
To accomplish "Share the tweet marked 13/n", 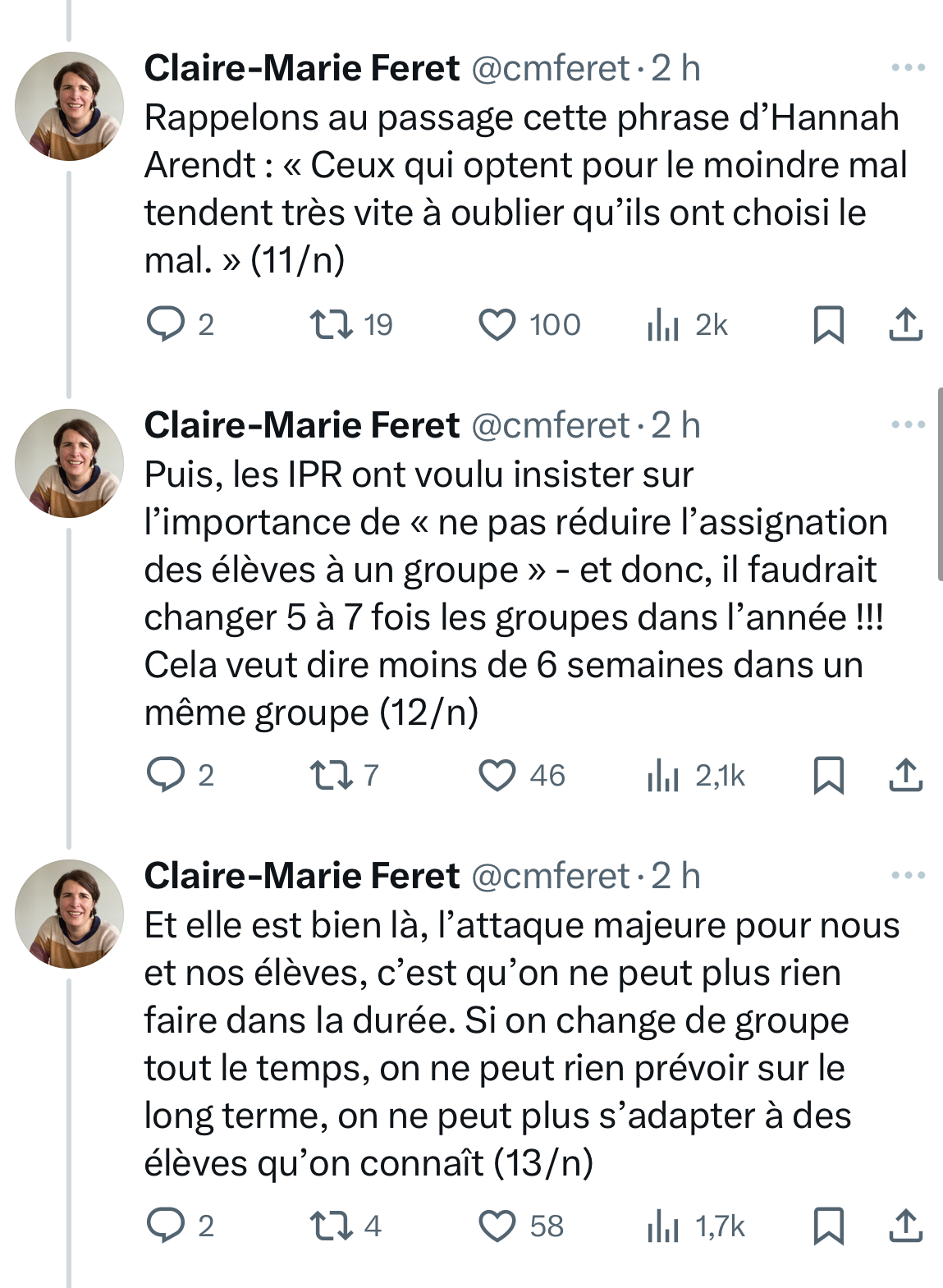I will 906,1225.
